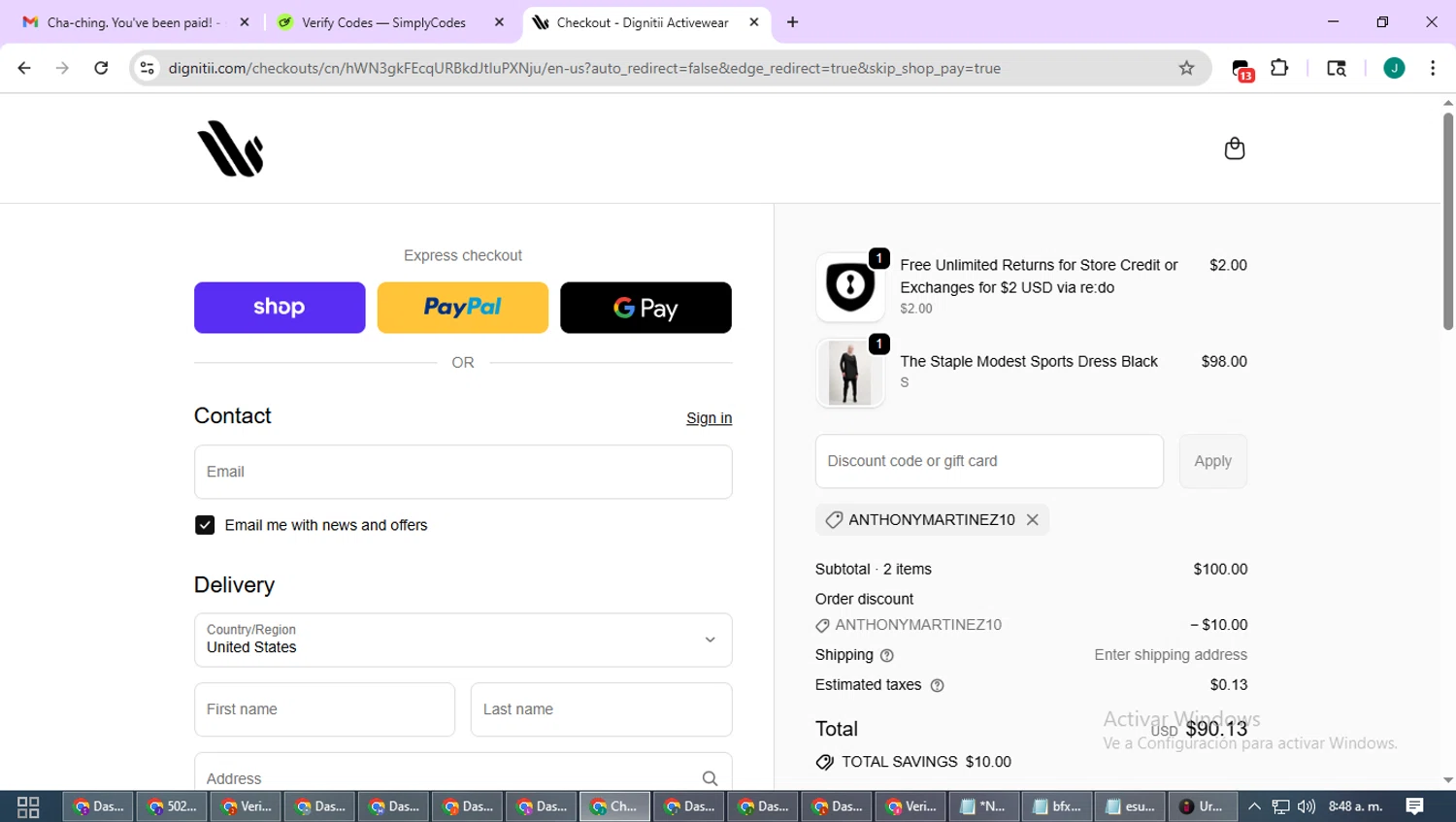
Task: Remove ANTHONYMARTINEZ10 discount code tag
Action: pos(1033,520)
